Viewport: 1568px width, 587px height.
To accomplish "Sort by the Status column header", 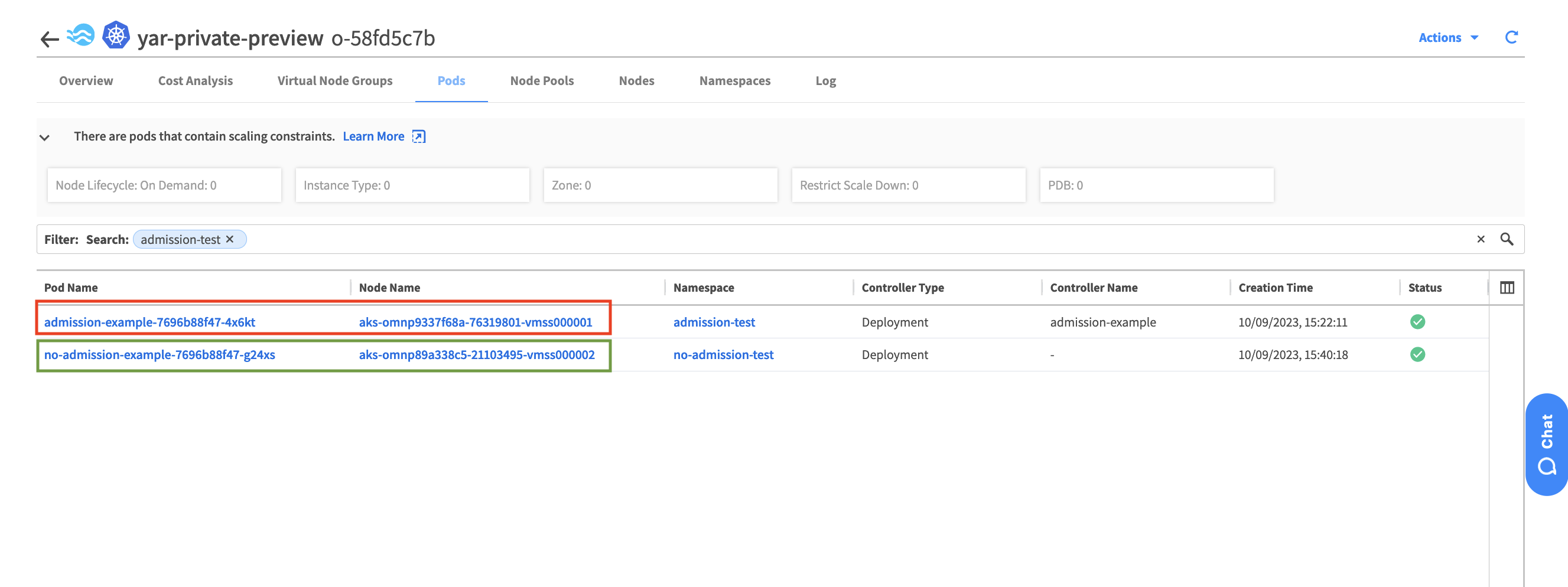I will tap(1424, 287).
